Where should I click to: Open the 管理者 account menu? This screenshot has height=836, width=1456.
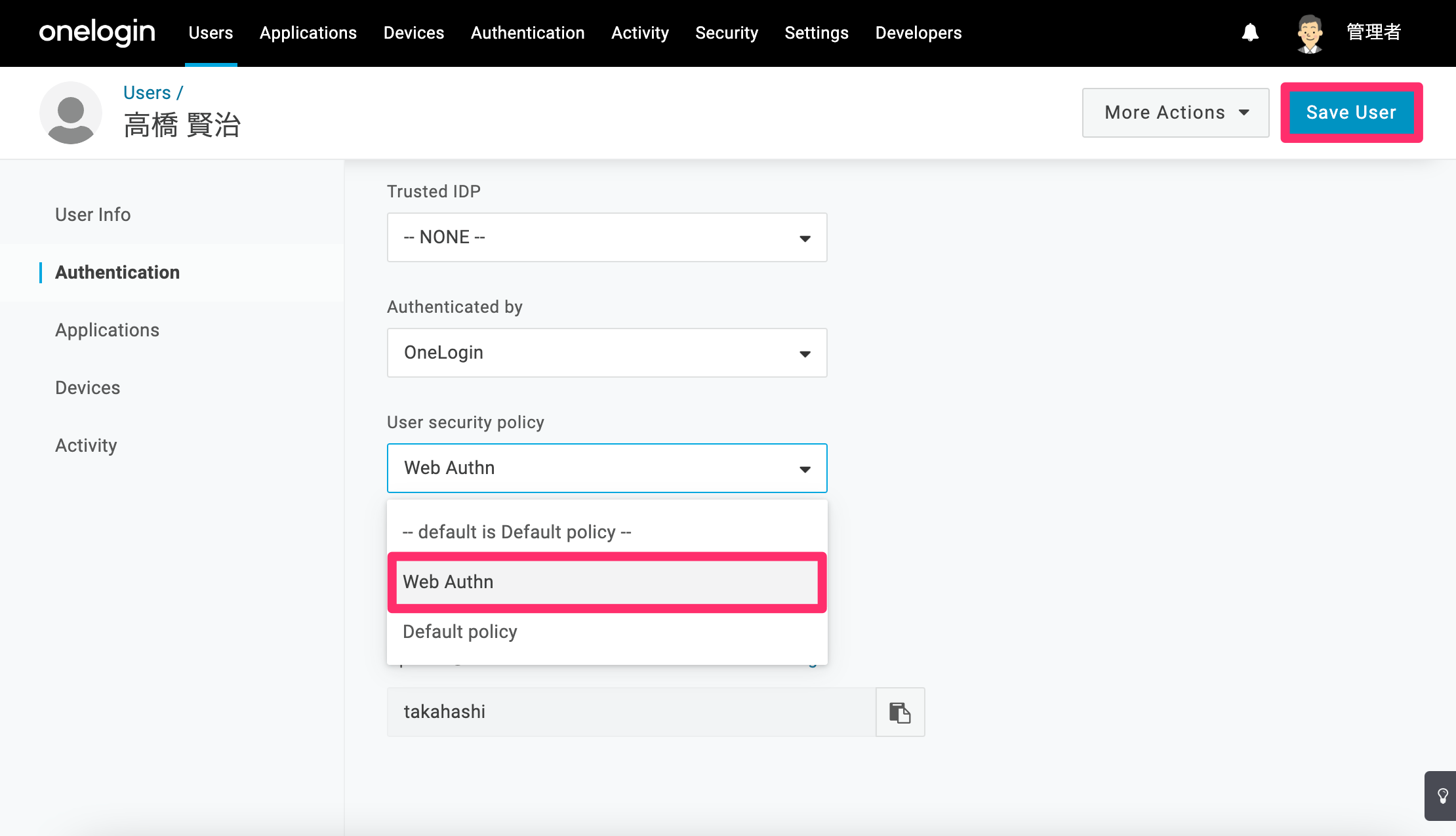(1373, 32)
